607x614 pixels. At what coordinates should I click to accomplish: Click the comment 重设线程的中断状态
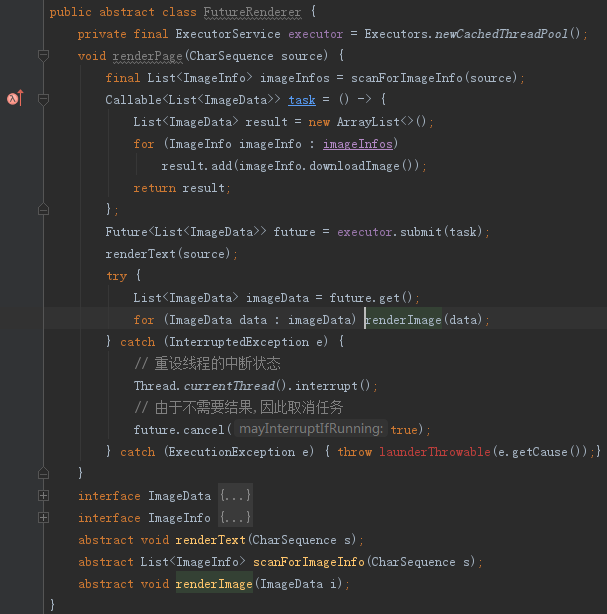(x=208, y=363)
